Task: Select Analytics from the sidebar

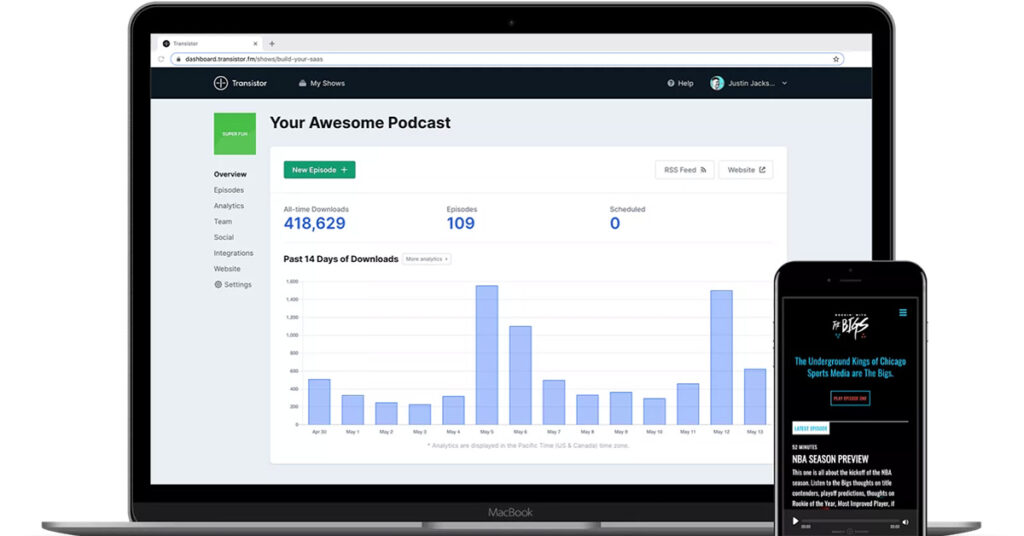Action: click(x=228, y=206)
